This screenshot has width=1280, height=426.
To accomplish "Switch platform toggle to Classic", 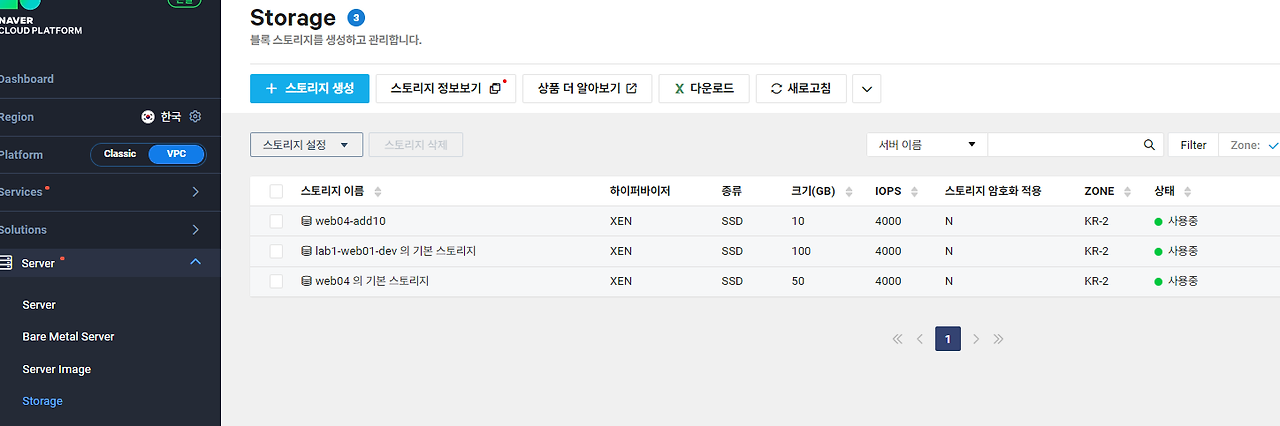I will point(120,154).
